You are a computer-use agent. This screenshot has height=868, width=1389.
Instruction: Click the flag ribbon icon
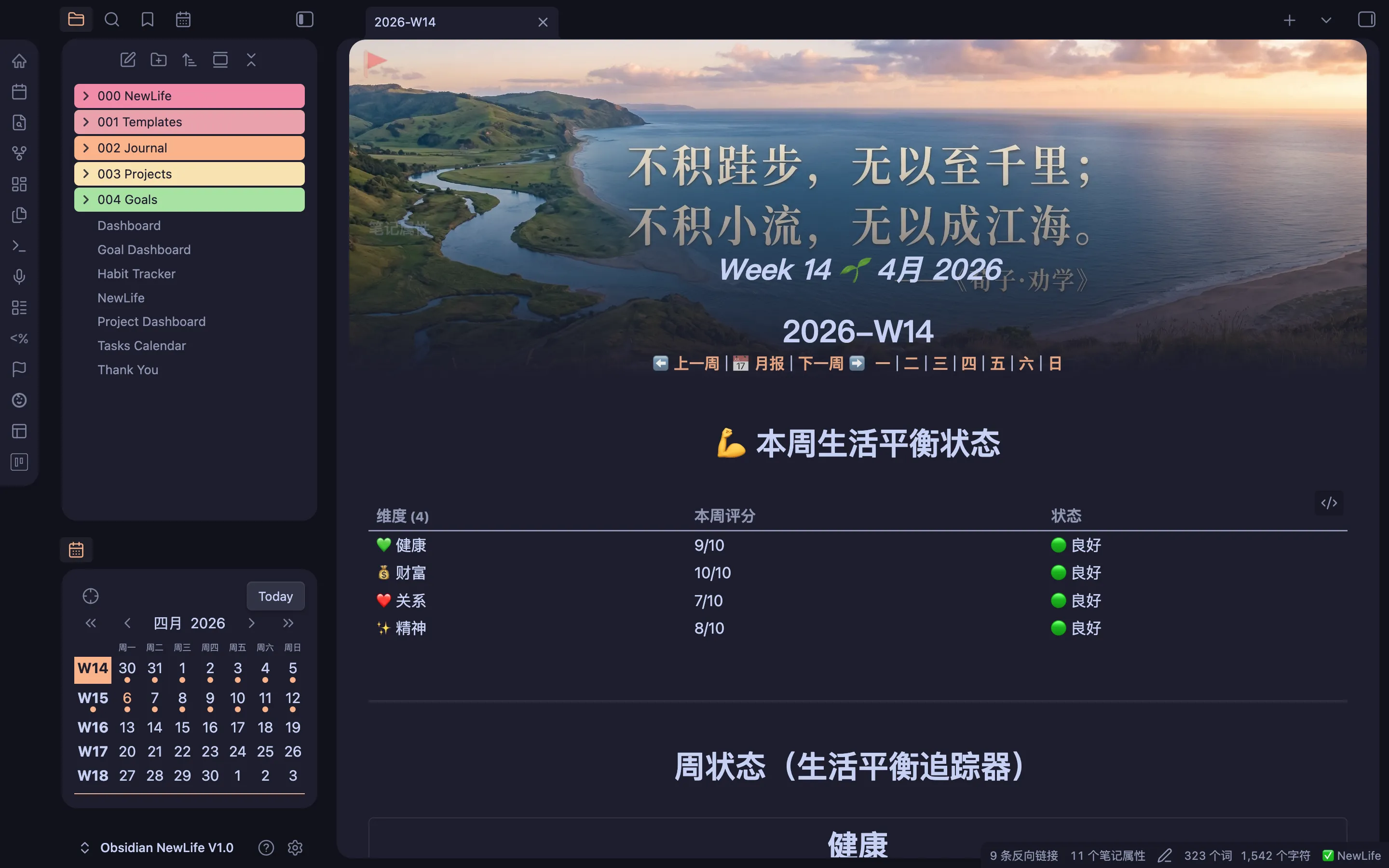[19, 369]
